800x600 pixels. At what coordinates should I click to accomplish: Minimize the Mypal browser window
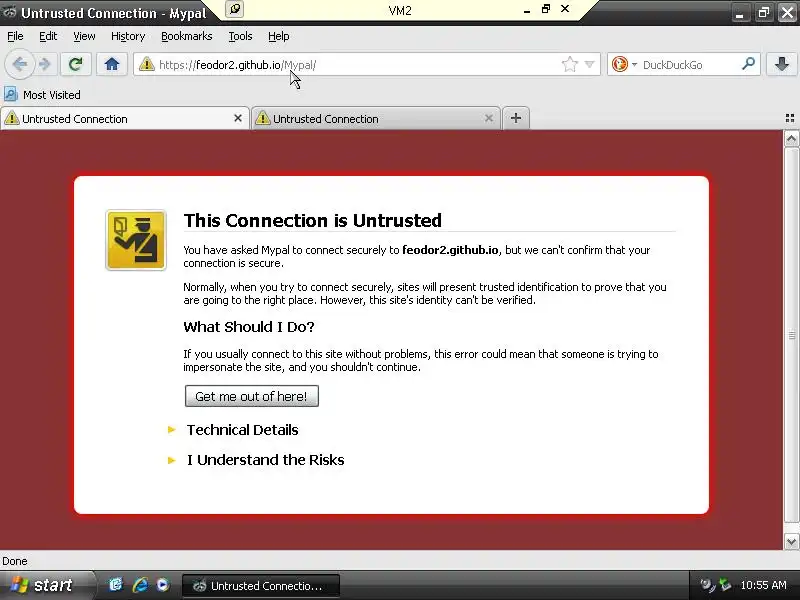pyautogui.click(x=740, y=13)
